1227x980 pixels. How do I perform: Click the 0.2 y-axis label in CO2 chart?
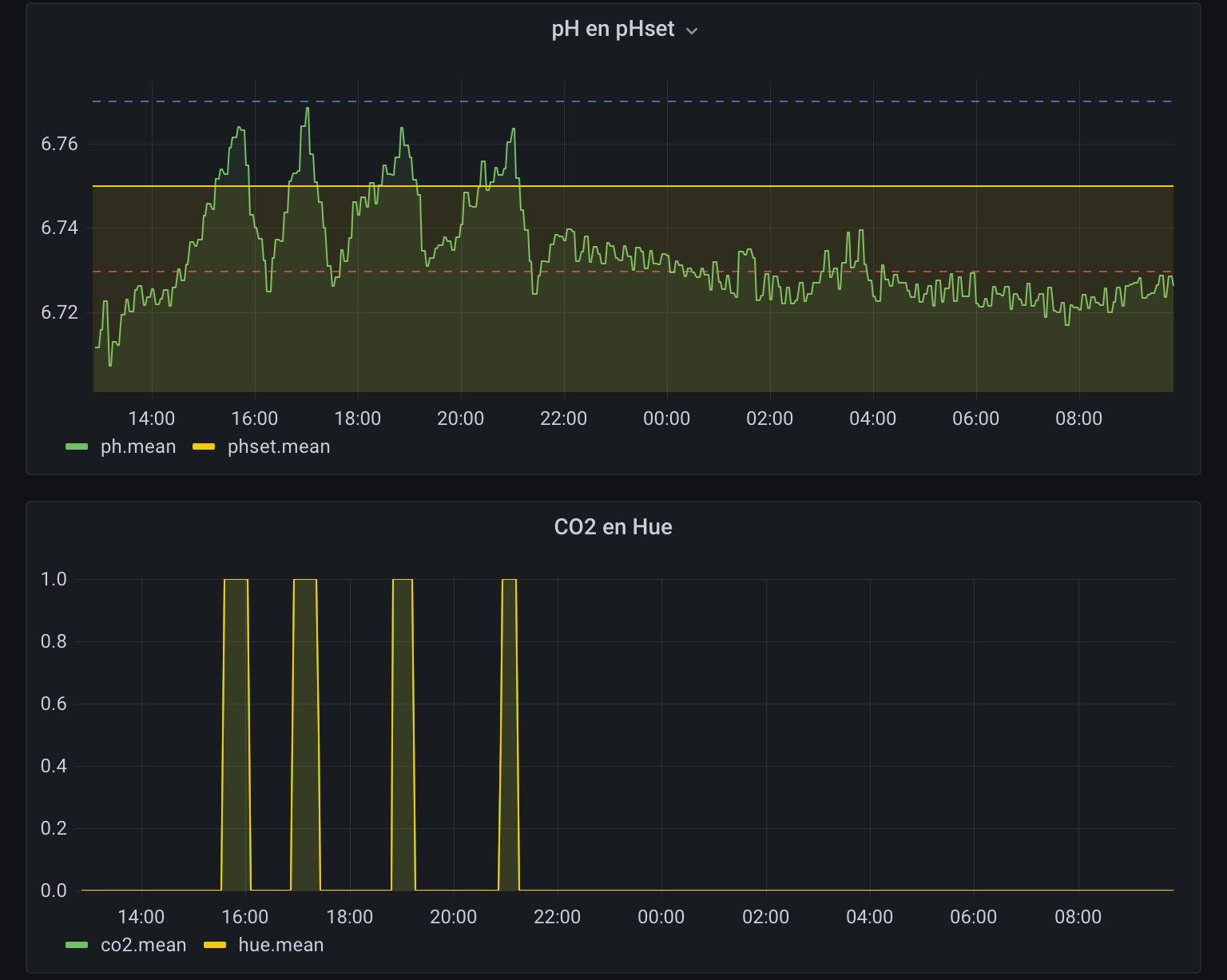[x=54, y=828]
